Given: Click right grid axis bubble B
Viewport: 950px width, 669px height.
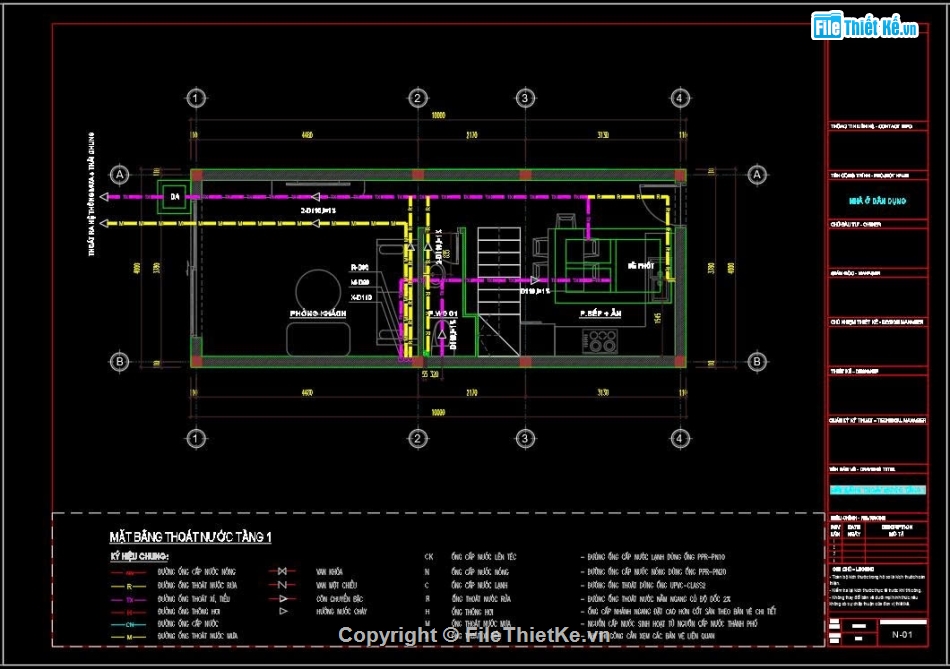Looking at the screenshot, I should [x=756, y=361].
